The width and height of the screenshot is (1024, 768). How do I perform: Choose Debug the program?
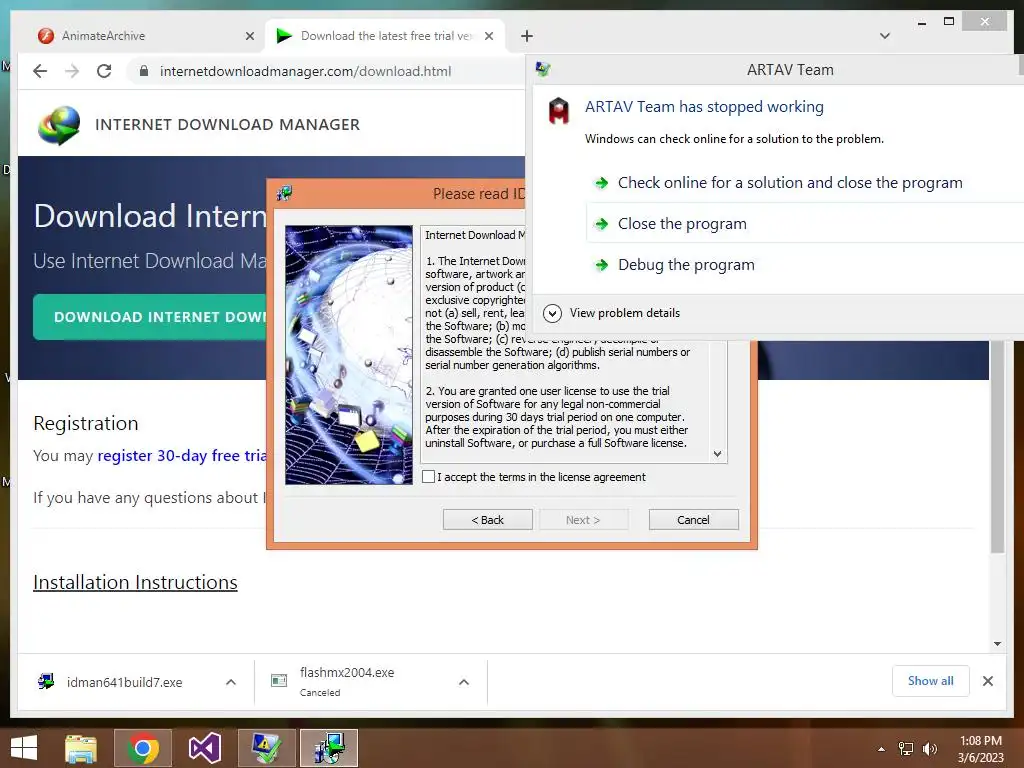coord(686,265)
